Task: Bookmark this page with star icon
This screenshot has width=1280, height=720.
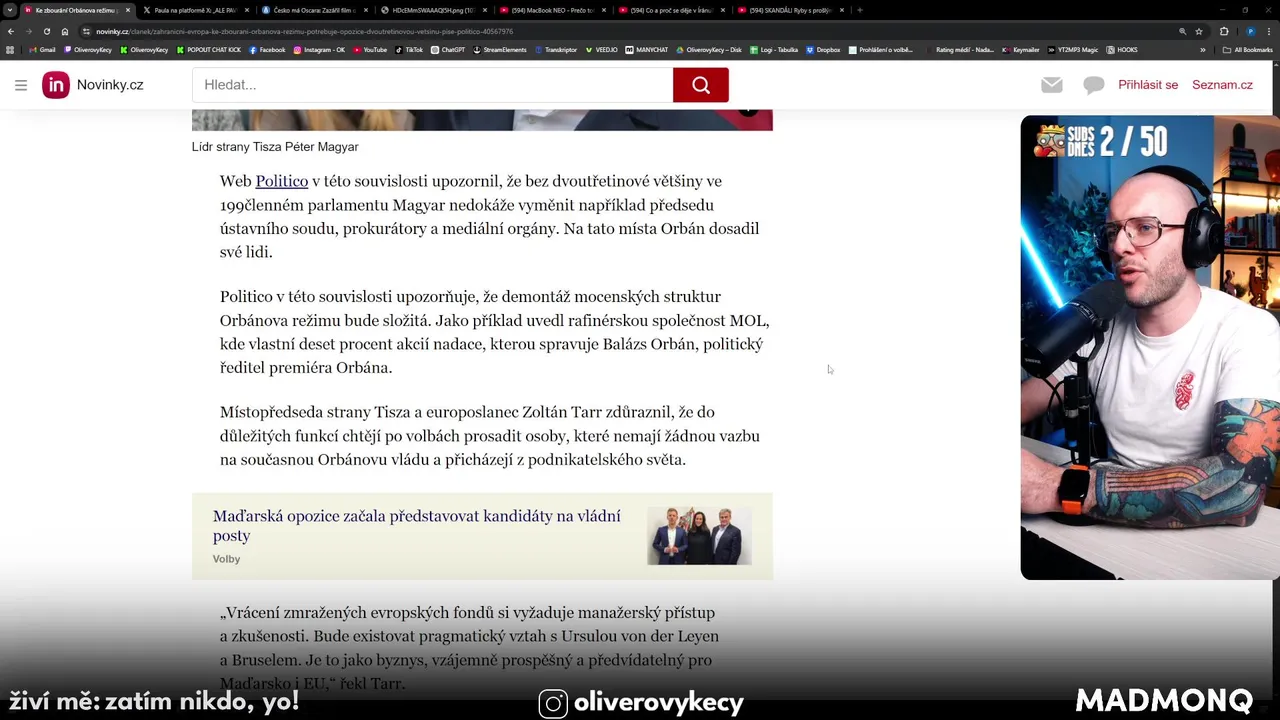Action: tap(1199, 31)
